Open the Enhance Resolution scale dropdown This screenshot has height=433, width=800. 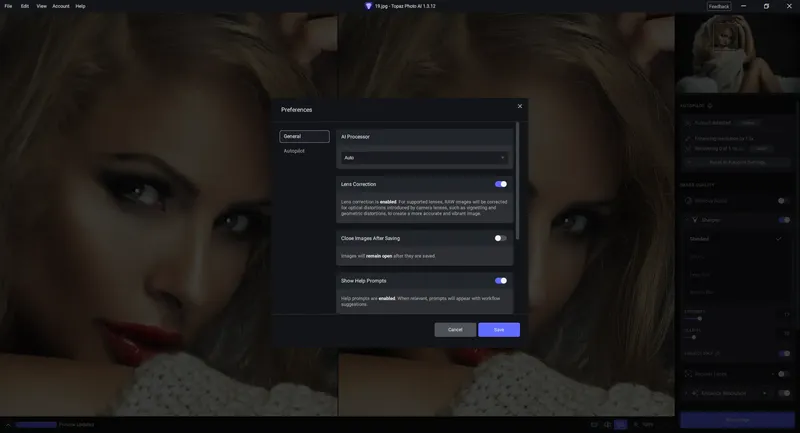tap(764, 393)
